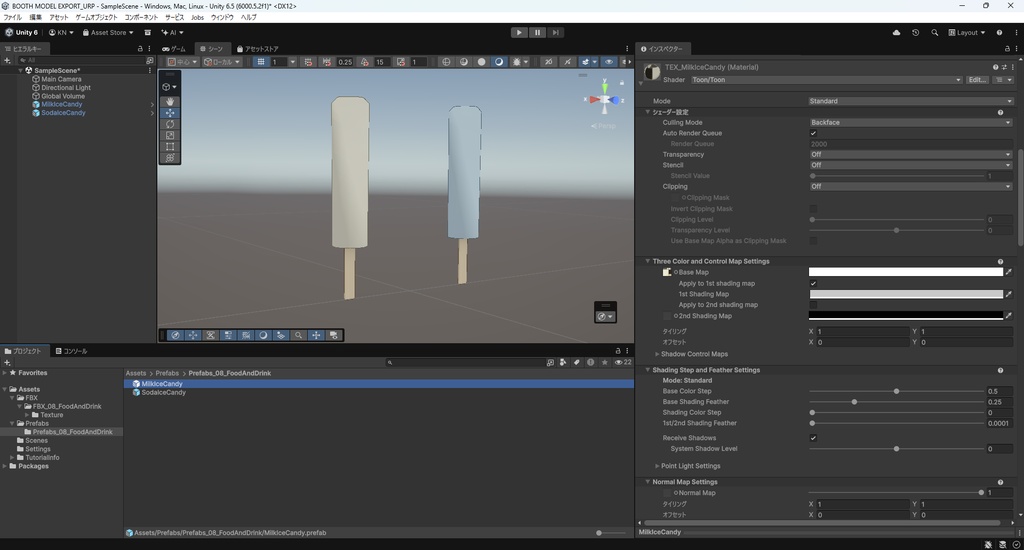Click the shader Edit... button
Image resolution: width=1024 pixels, height=550 pixels.
click(977, 80)
